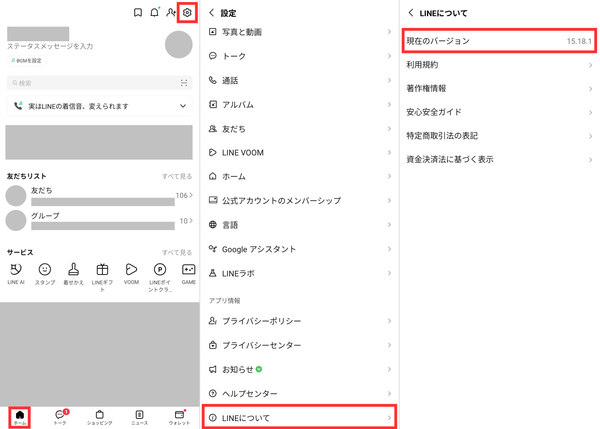The height and width of the screenshot is (429, 600).
Task: Open LINE VOOM settings
Action: pos(300,153)
